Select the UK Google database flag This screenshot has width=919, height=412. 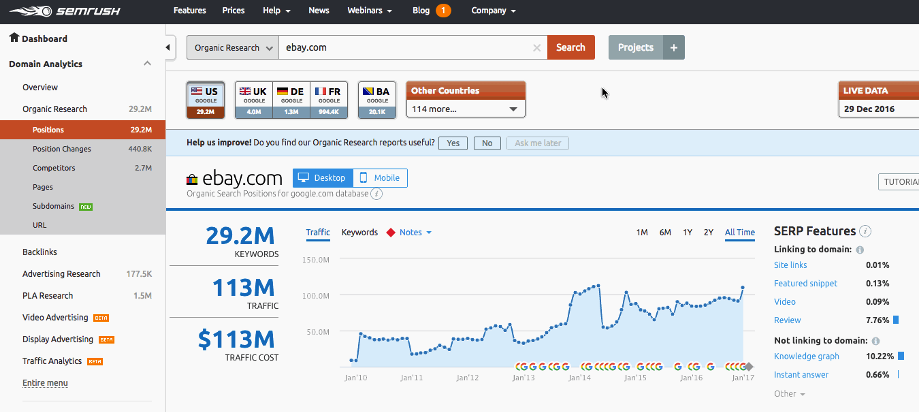254,99
